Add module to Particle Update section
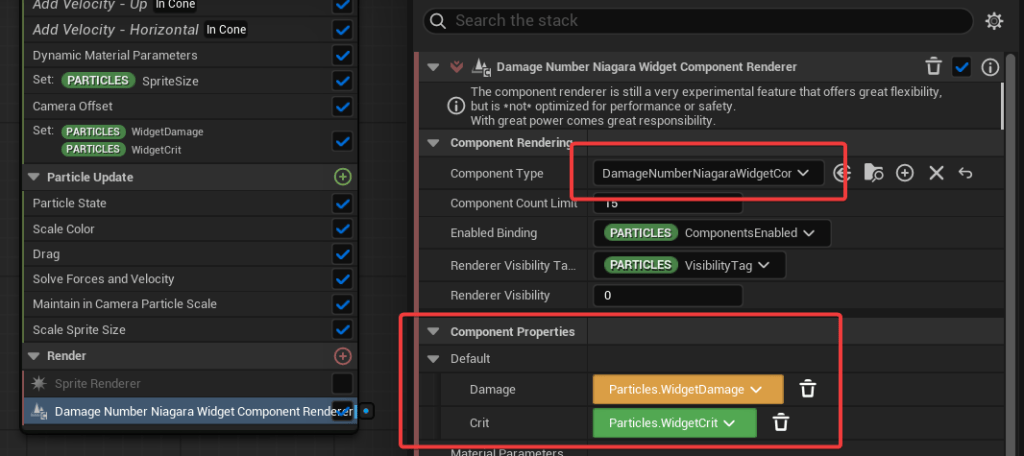The image size is (1024, 456). (343, 177)
